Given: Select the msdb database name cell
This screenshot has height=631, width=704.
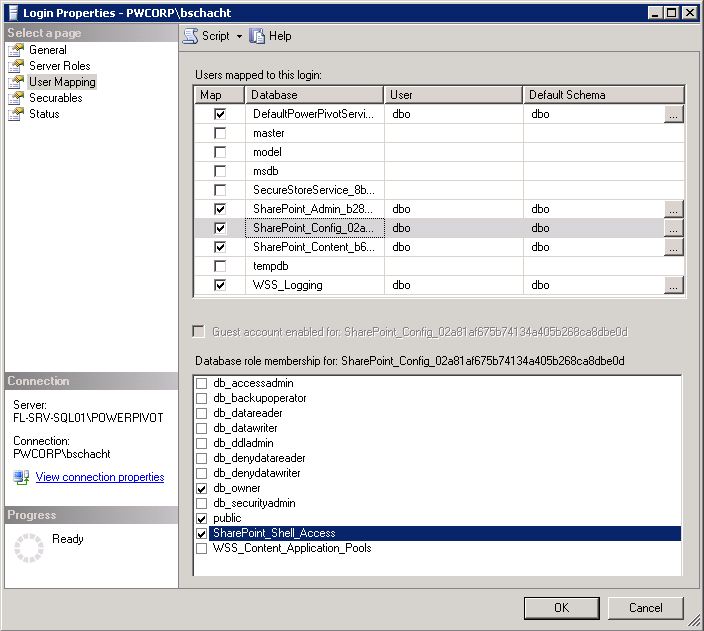Looking at the screenshot, I should [x=314, y=171].
